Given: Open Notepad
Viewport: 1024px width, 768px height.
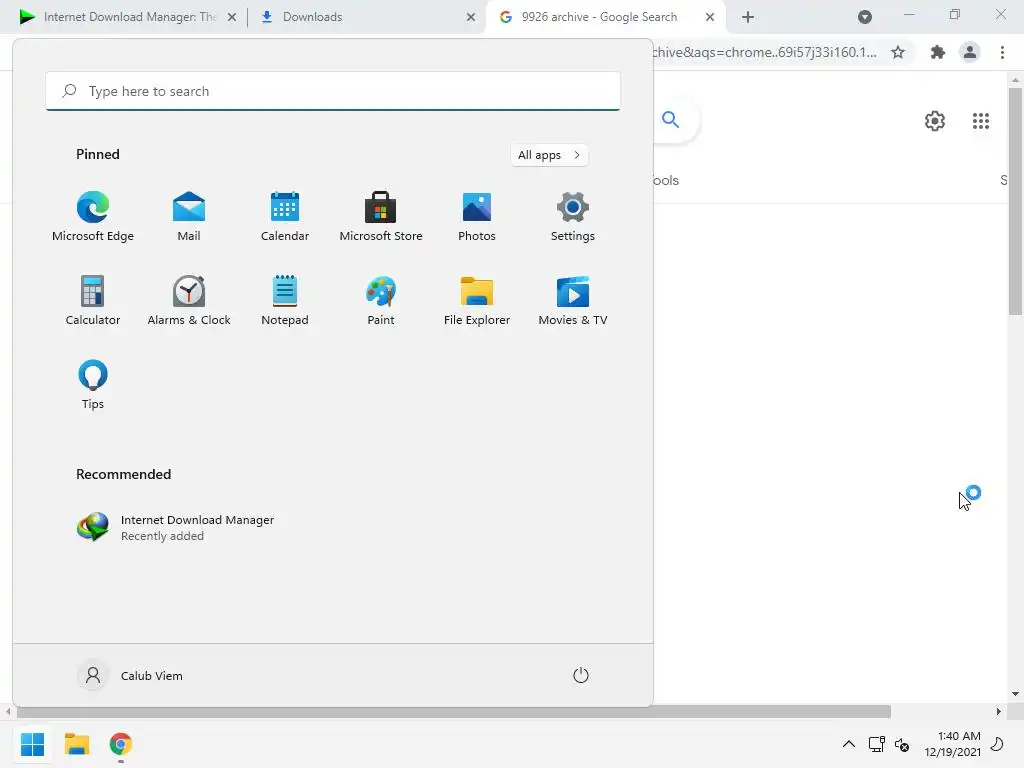Looking at the screenshot, I should (x=285, y=300).
